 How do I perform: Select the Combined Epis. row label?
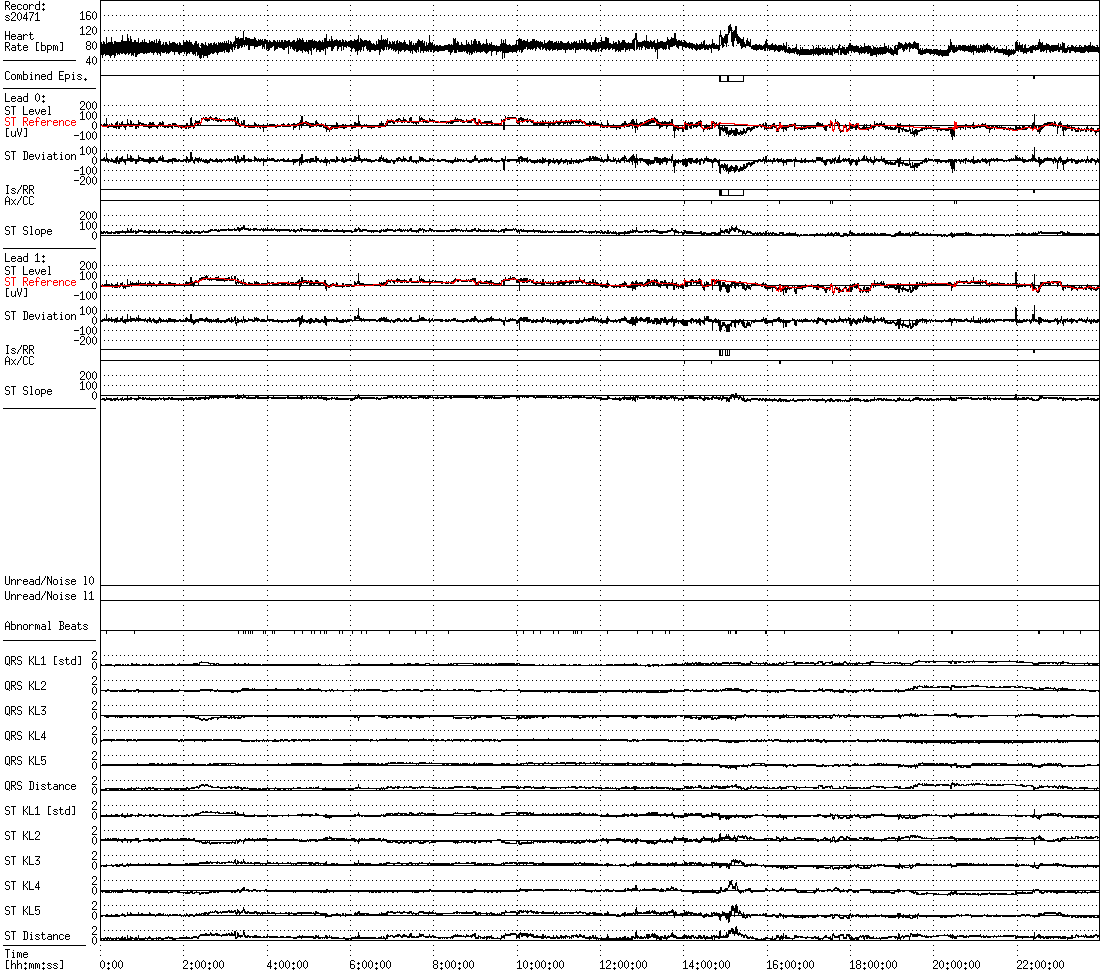point(46,76)
